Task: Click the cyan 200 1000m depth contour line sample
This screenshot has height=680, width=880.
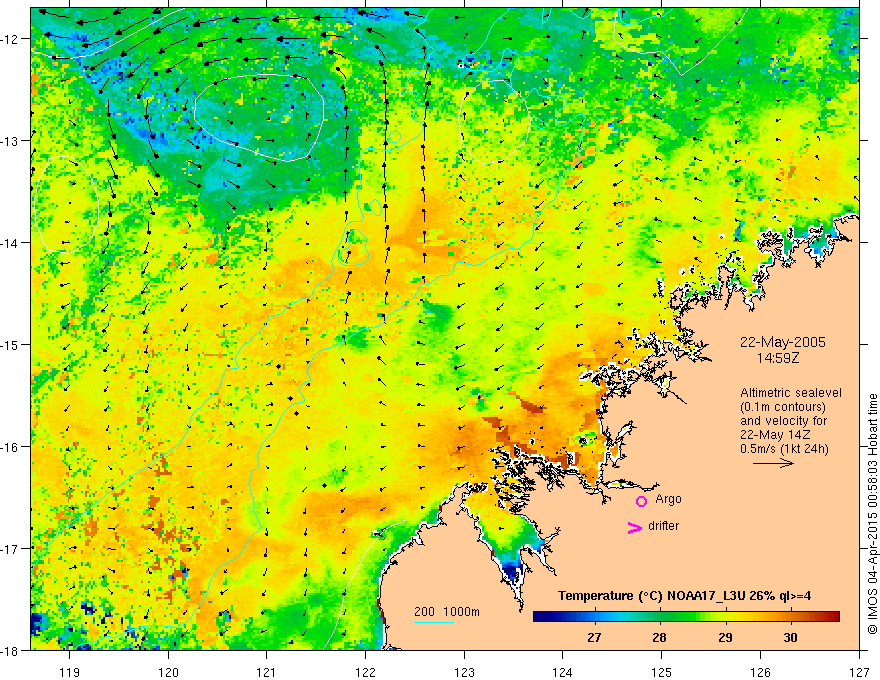Action: [x=434, y=622]
